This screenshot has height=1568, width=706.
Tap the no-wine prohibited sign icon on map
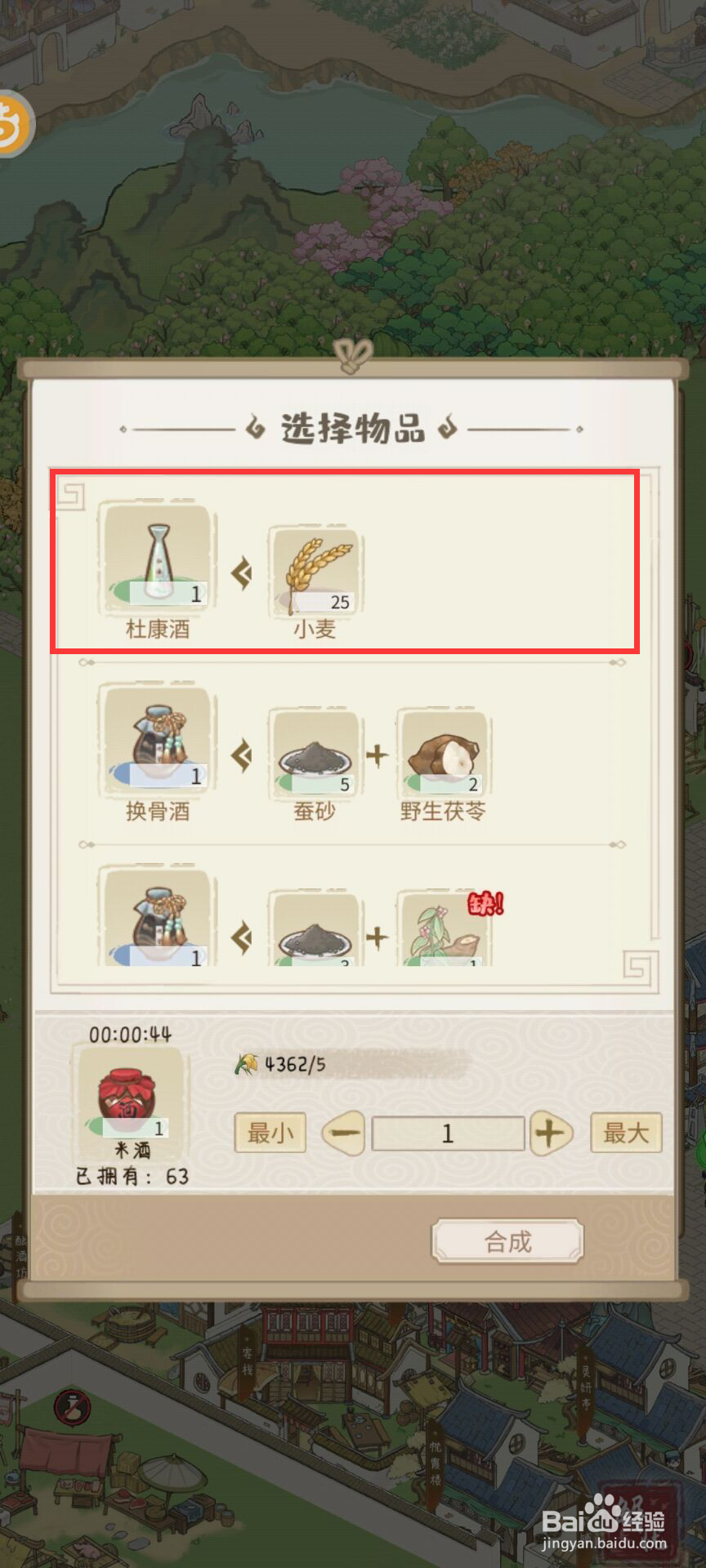73,1406
